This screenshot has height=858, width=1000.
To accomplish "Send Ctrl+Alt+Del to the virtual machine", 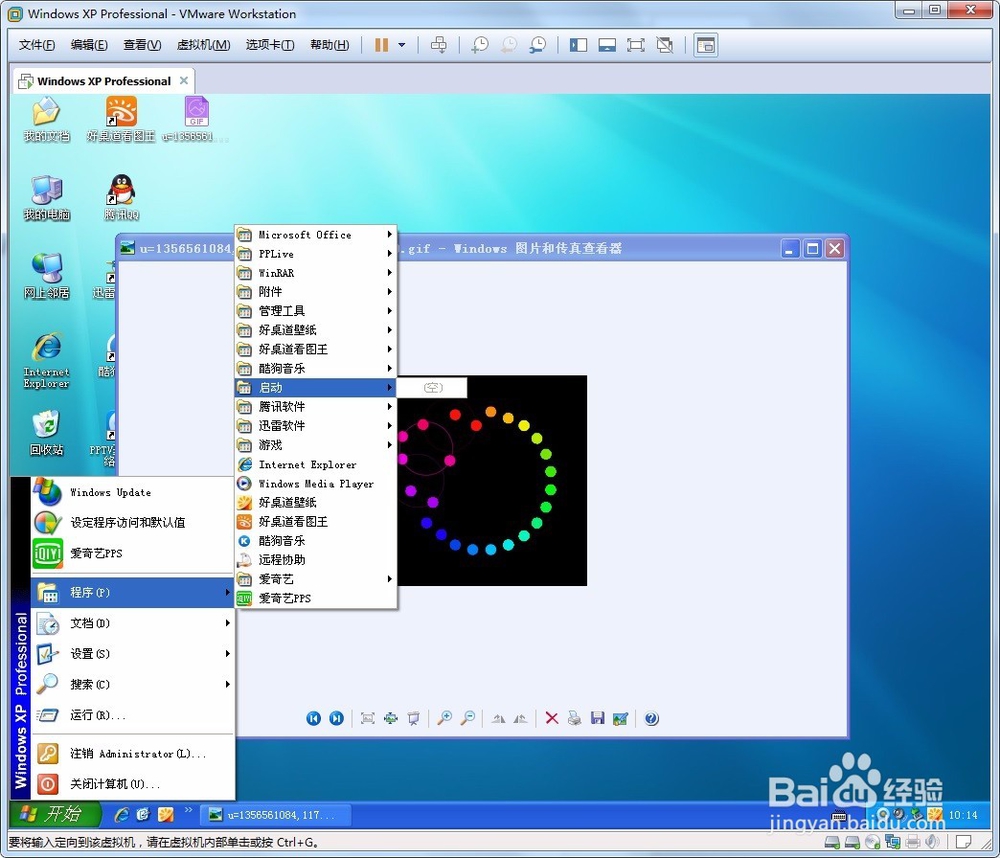I will [439, 45].
